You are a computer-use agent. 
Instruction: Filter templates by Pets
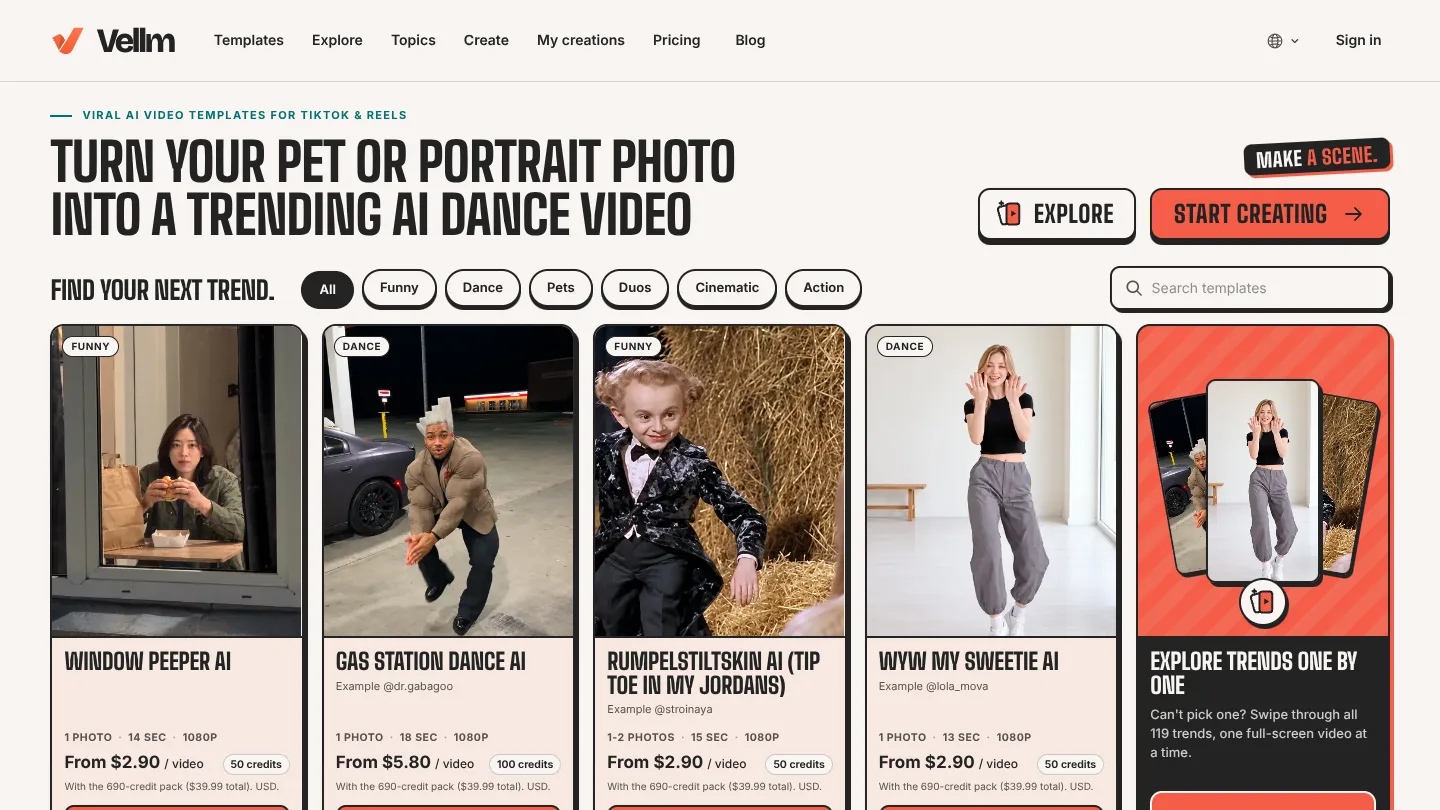pos(561,288)
